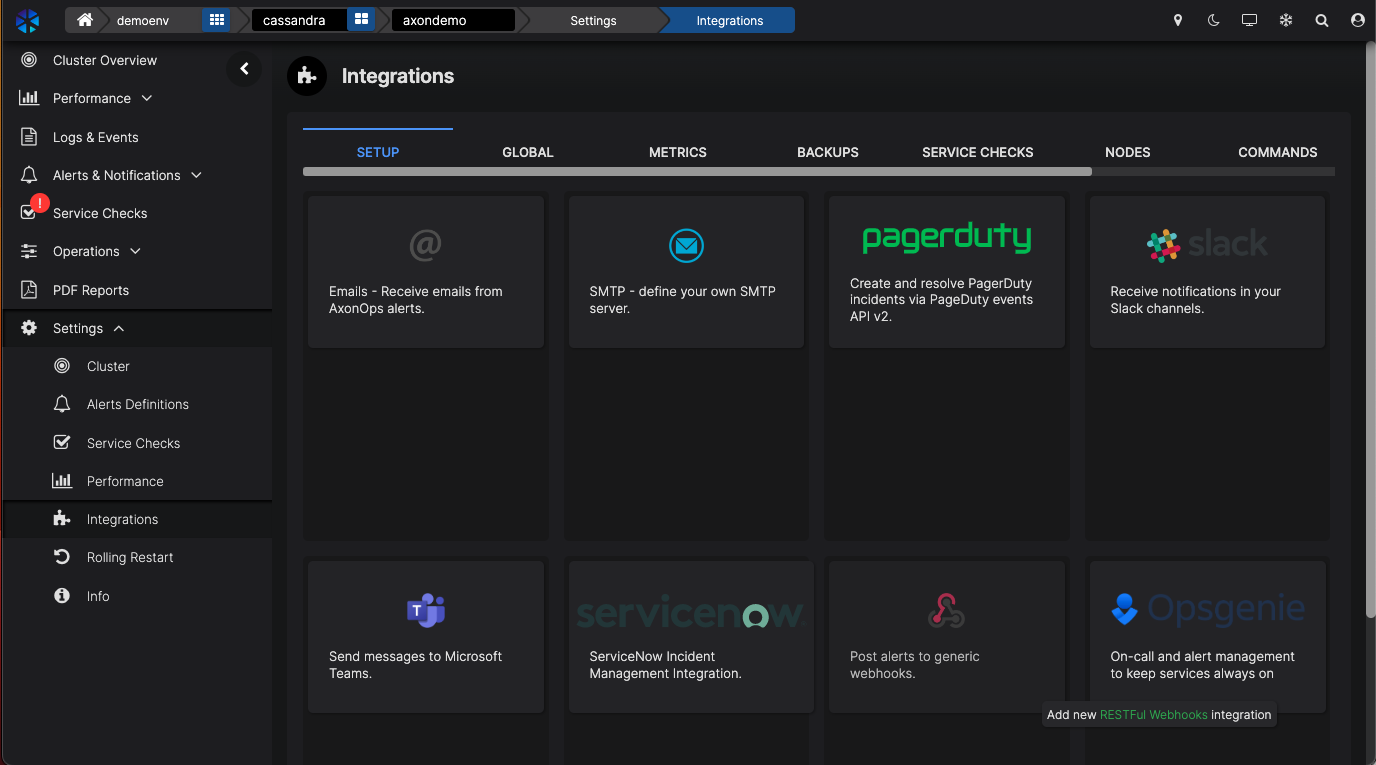Click 'SMTP - define your own SMTP server.' text
The height and width of the screenshot is (765, 1376).
point(682,300)
